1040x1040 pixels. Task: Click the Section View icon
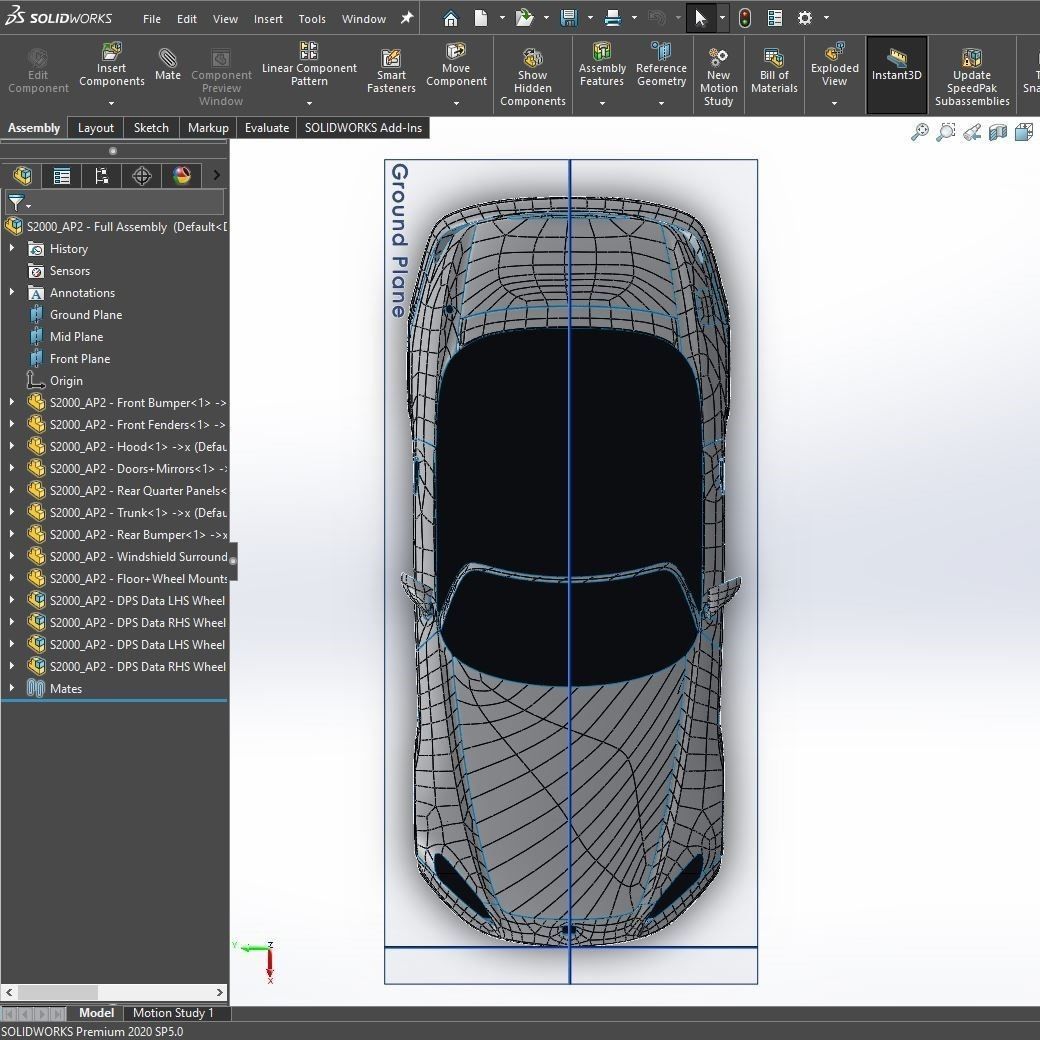point(998,132)
